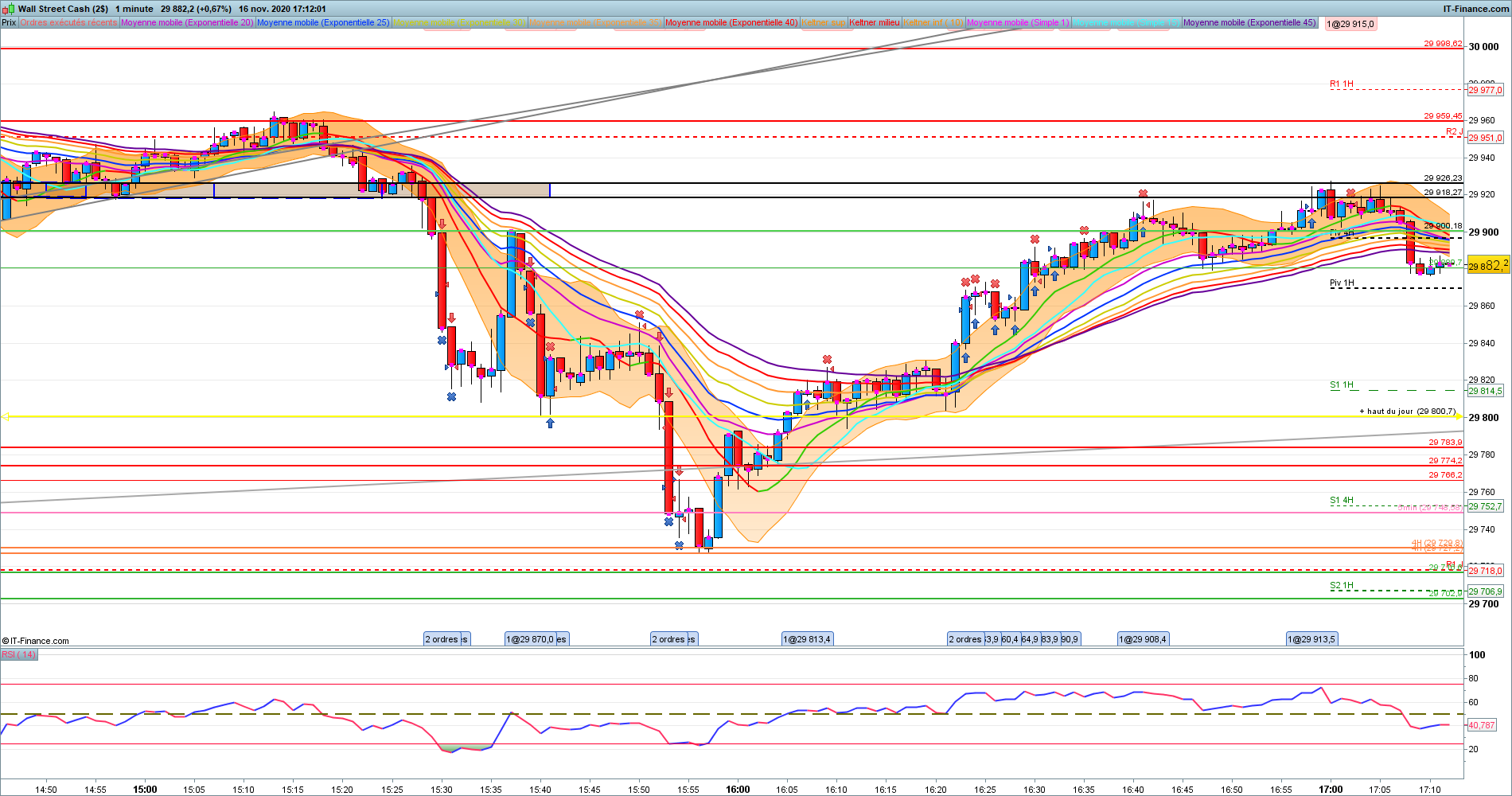
Task: Click the 29 814,5 S1 1H price tag
Action: click(x=1486, y=391)
